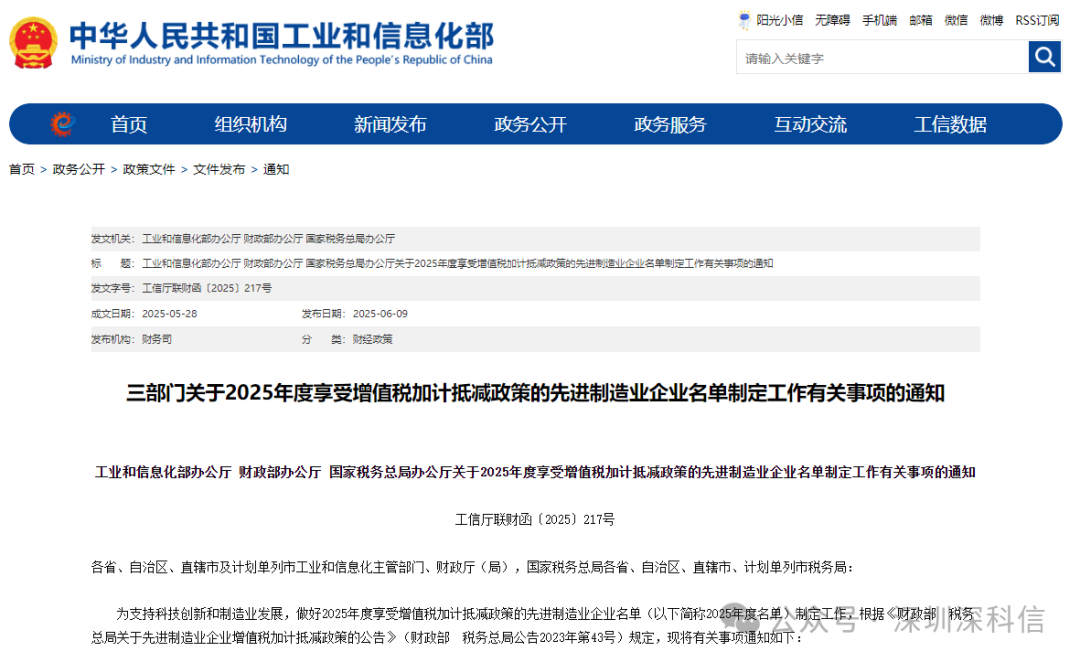This screenshot has height=662, width=1080.
Task: Navigate to 政策文件 breadcrumb link
Action: tap(148, 169)
